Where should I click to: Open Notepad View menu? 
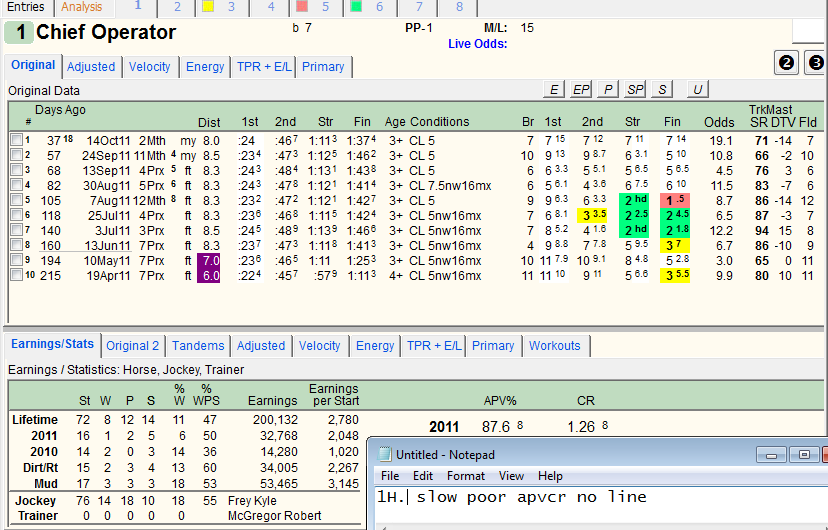[x=511, y=476]
